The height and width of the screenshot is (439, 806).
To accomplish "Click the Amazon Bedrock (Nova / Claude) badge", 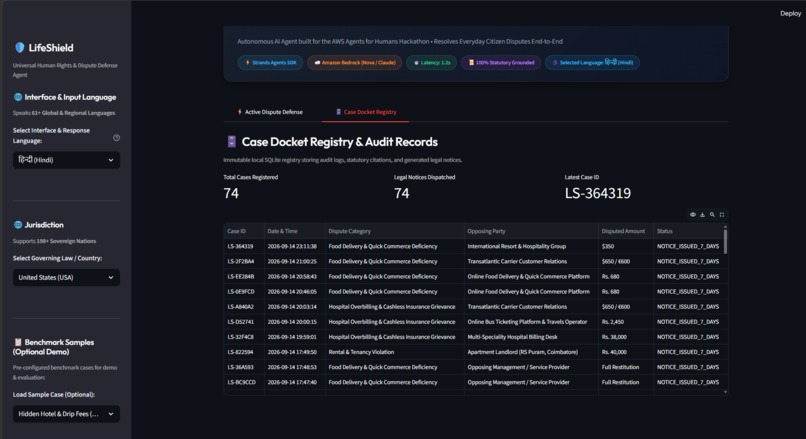I will pos(355,63).
